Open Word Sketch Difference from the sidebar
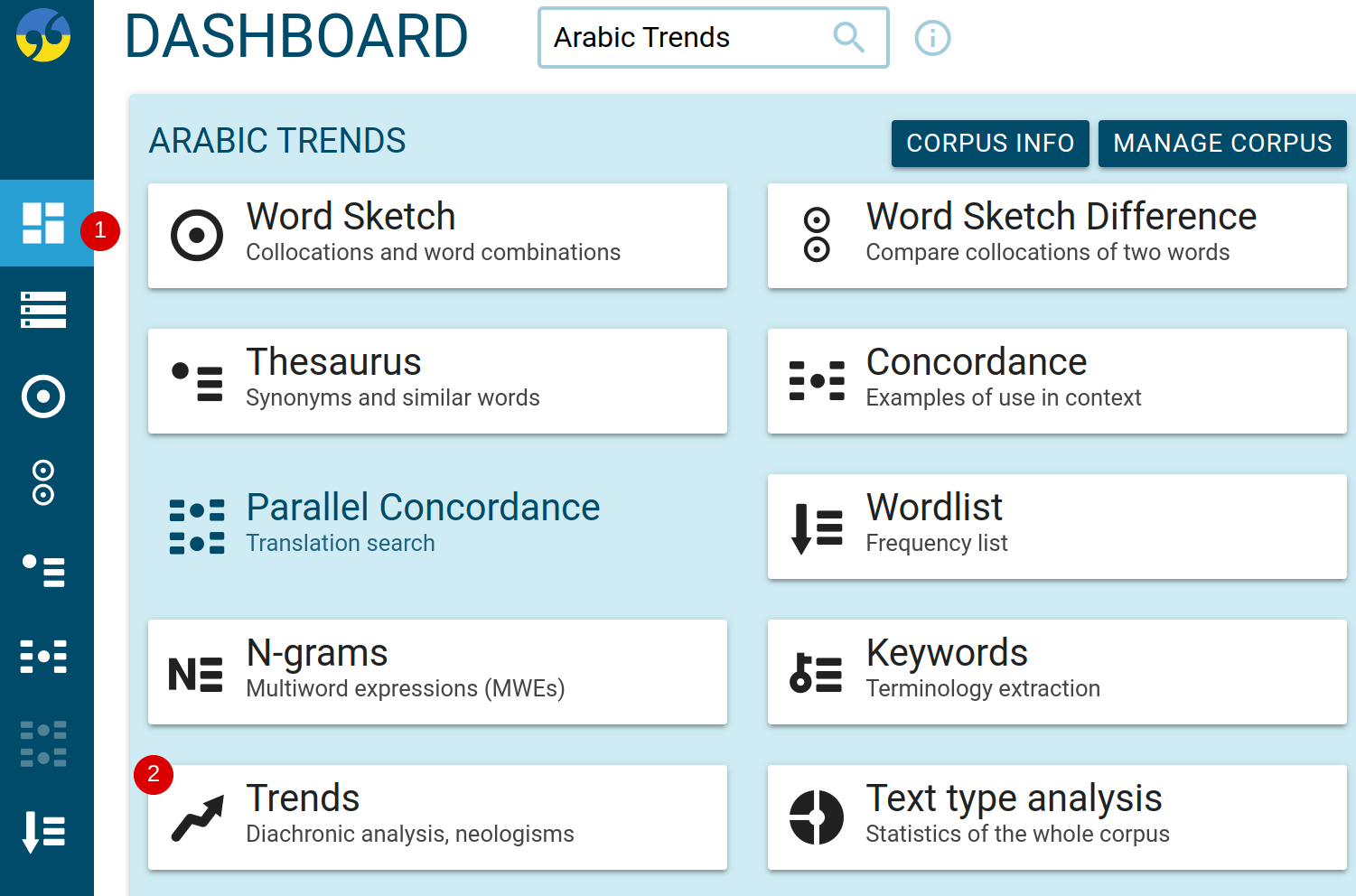 [43, 483]
